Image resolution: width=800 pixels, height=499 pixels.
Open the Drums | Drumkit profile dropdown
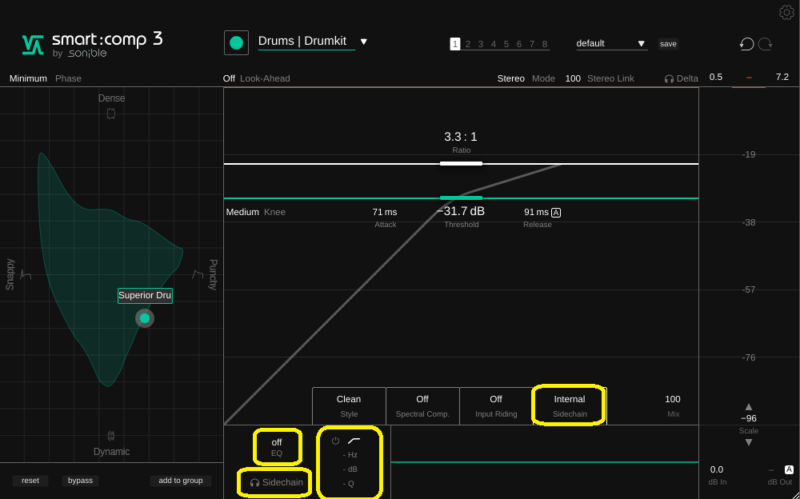click(364, 42)
